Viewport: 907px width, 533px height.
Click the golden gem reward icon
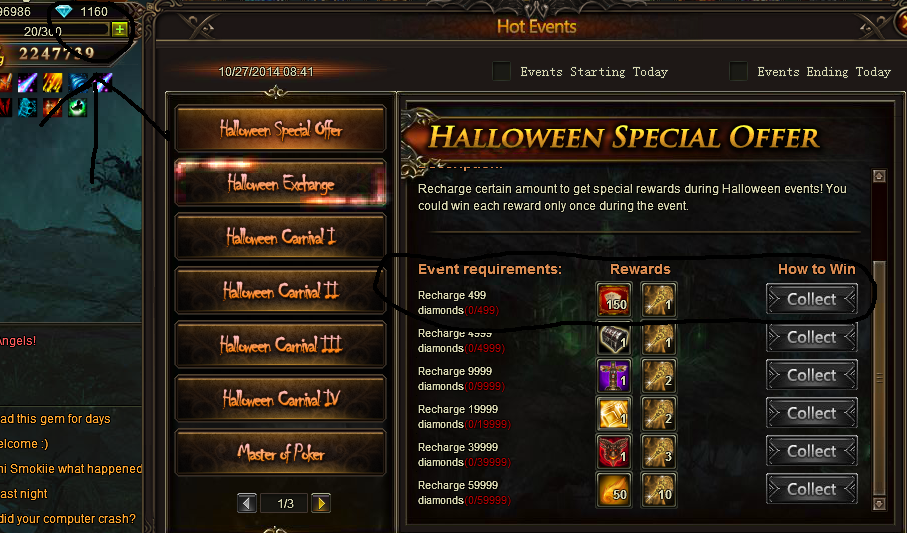click(614, 414)
